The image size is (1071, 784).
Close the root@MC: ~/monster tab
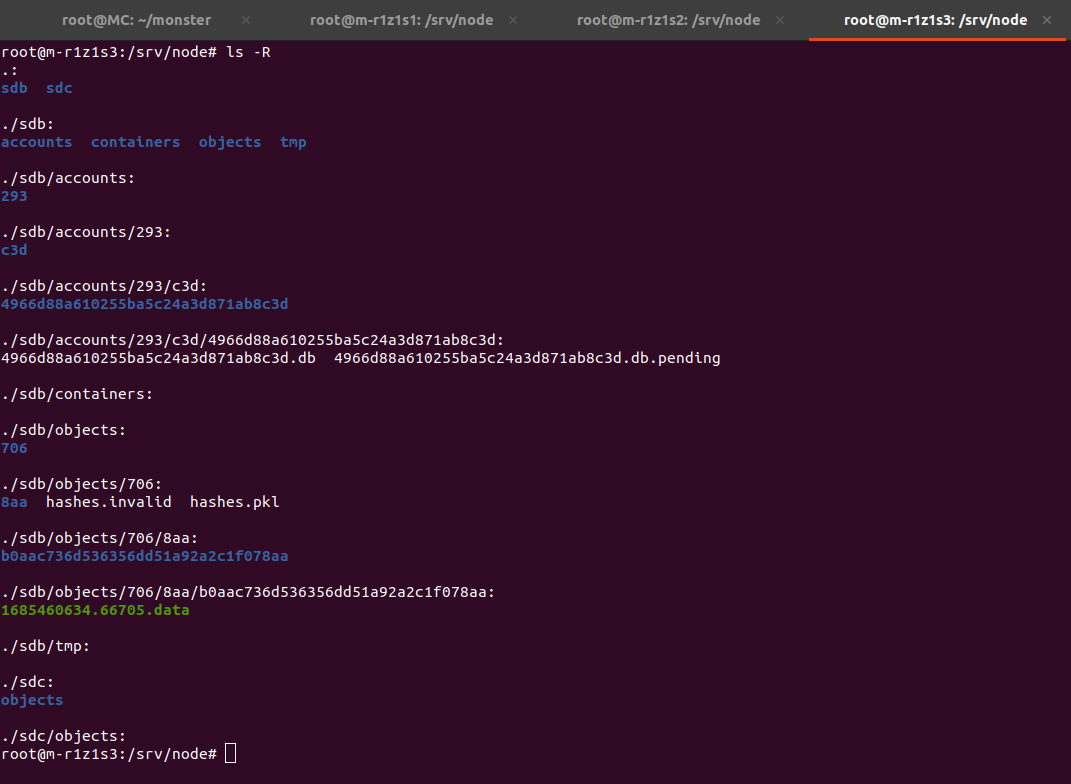(x=246, y=20)
